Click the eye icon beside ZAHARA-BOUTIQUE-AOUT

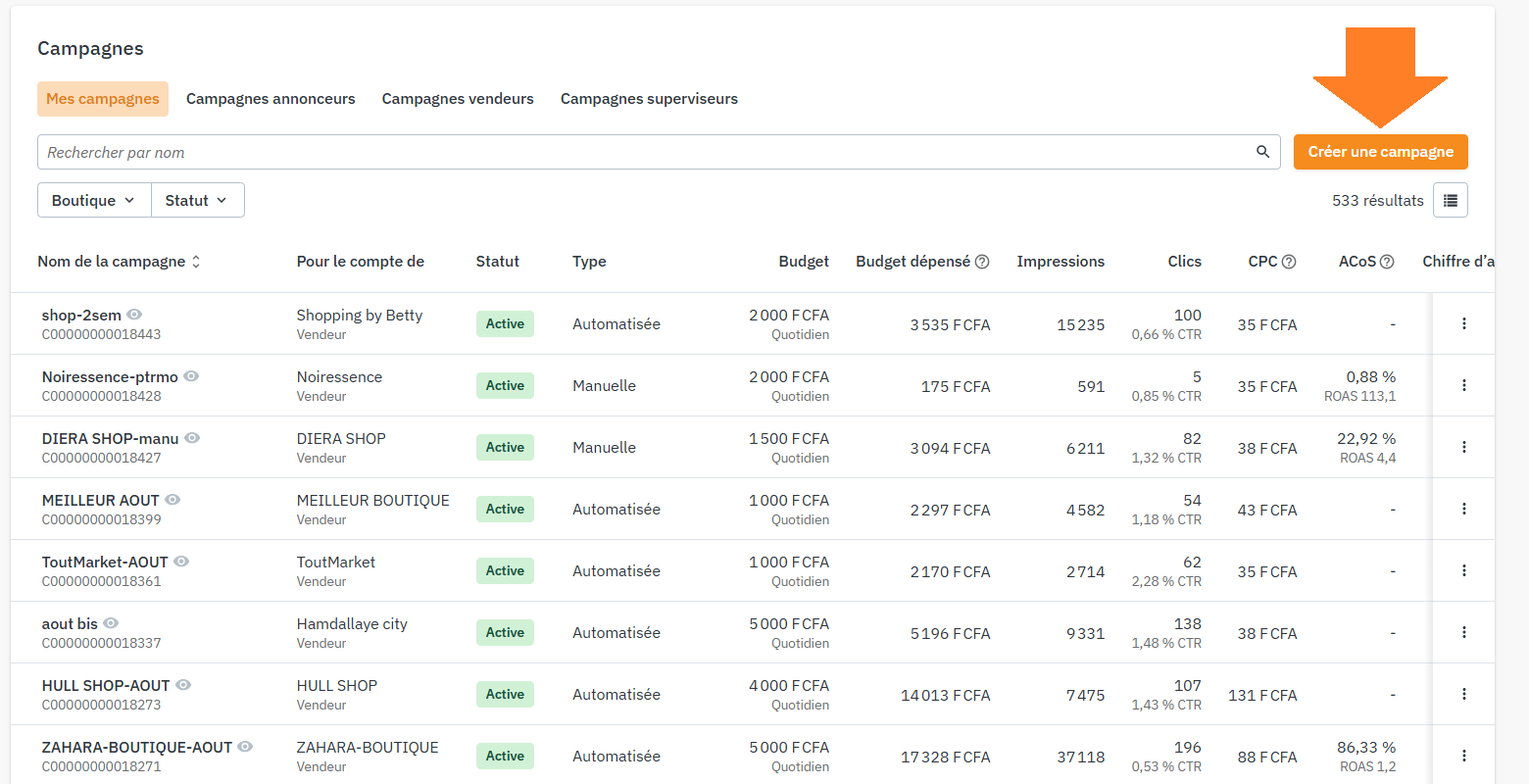[245, 747]
